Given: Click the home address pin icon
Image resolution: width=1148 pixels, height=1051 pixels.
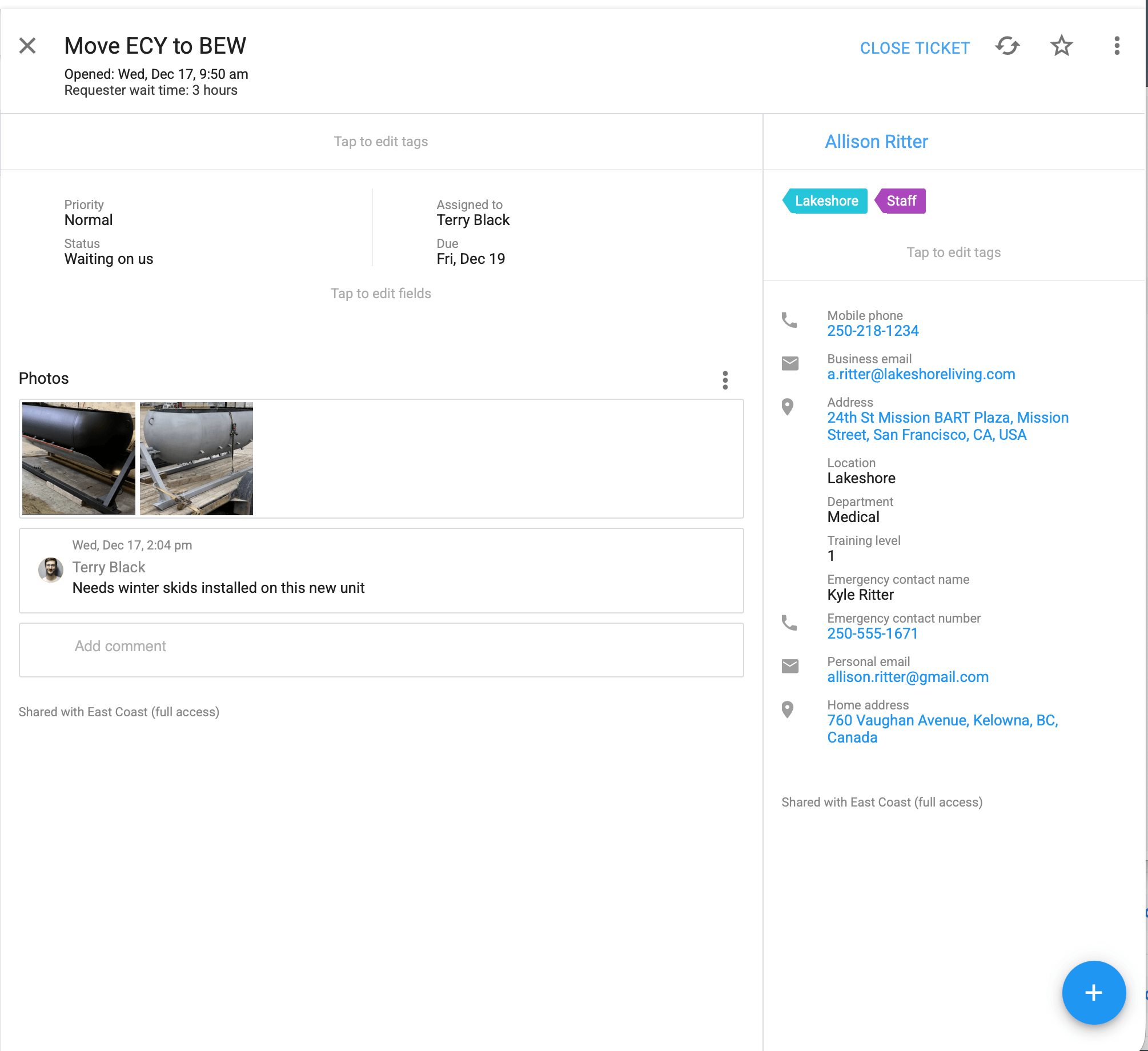Looking at the screenshot, I should click(788, 710).
